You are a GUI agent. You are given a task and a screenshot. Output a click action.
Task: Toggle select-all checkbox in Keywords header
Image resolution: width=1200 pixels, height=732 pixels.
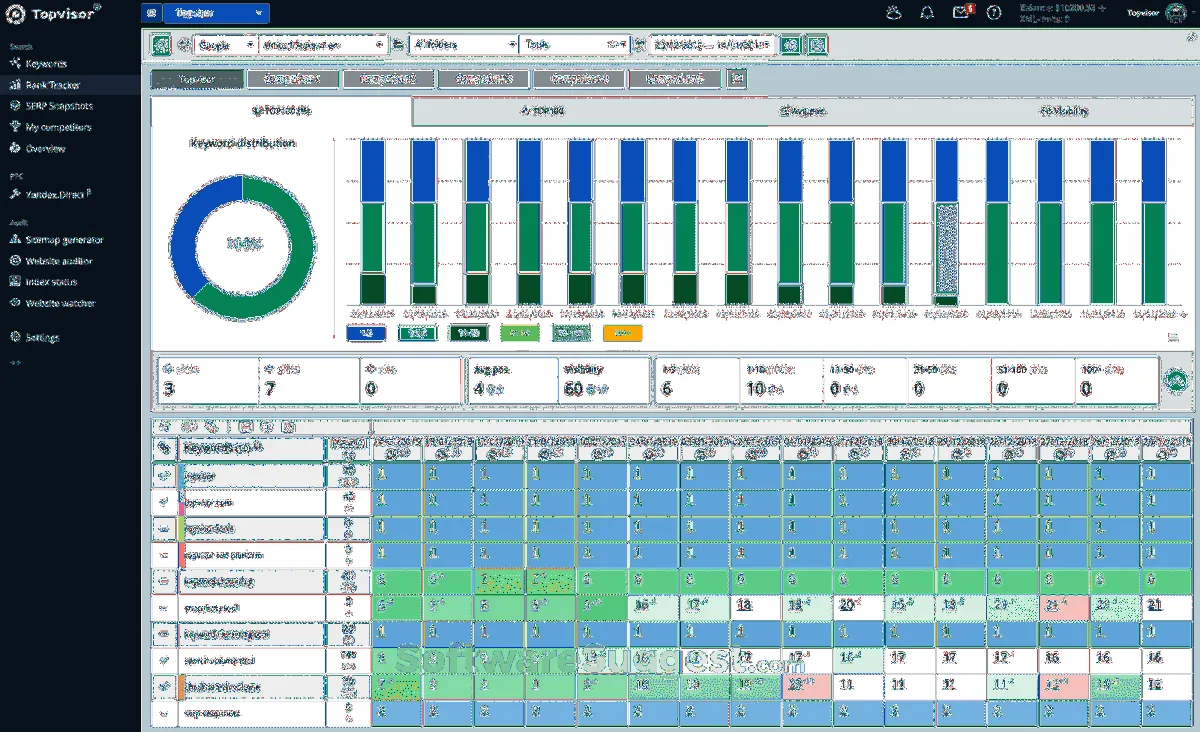coord(164,449)
